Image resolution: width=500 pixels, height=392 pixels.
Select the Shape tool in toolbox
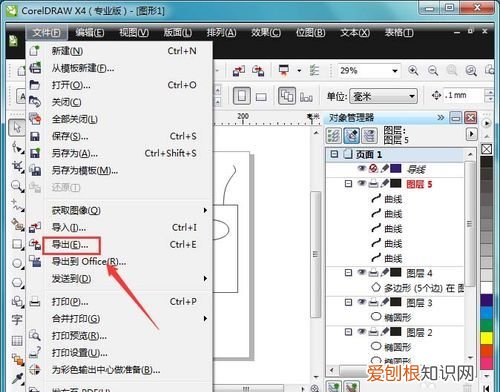17,147
